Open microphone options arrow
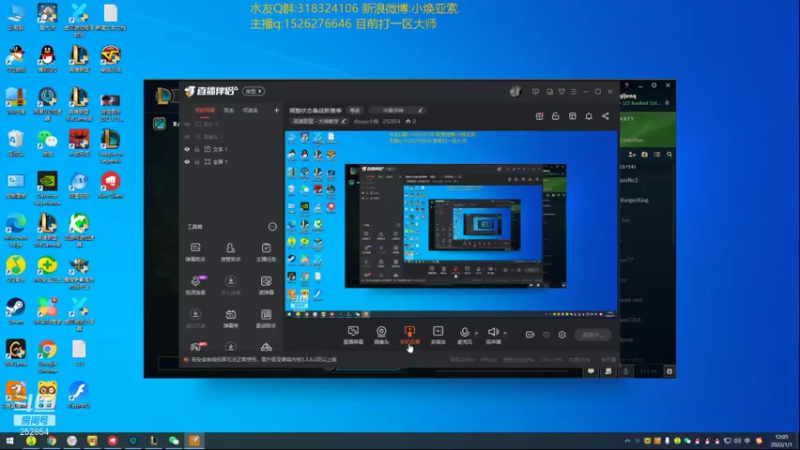Screen dimensions: 800x450 coord(477,333)
